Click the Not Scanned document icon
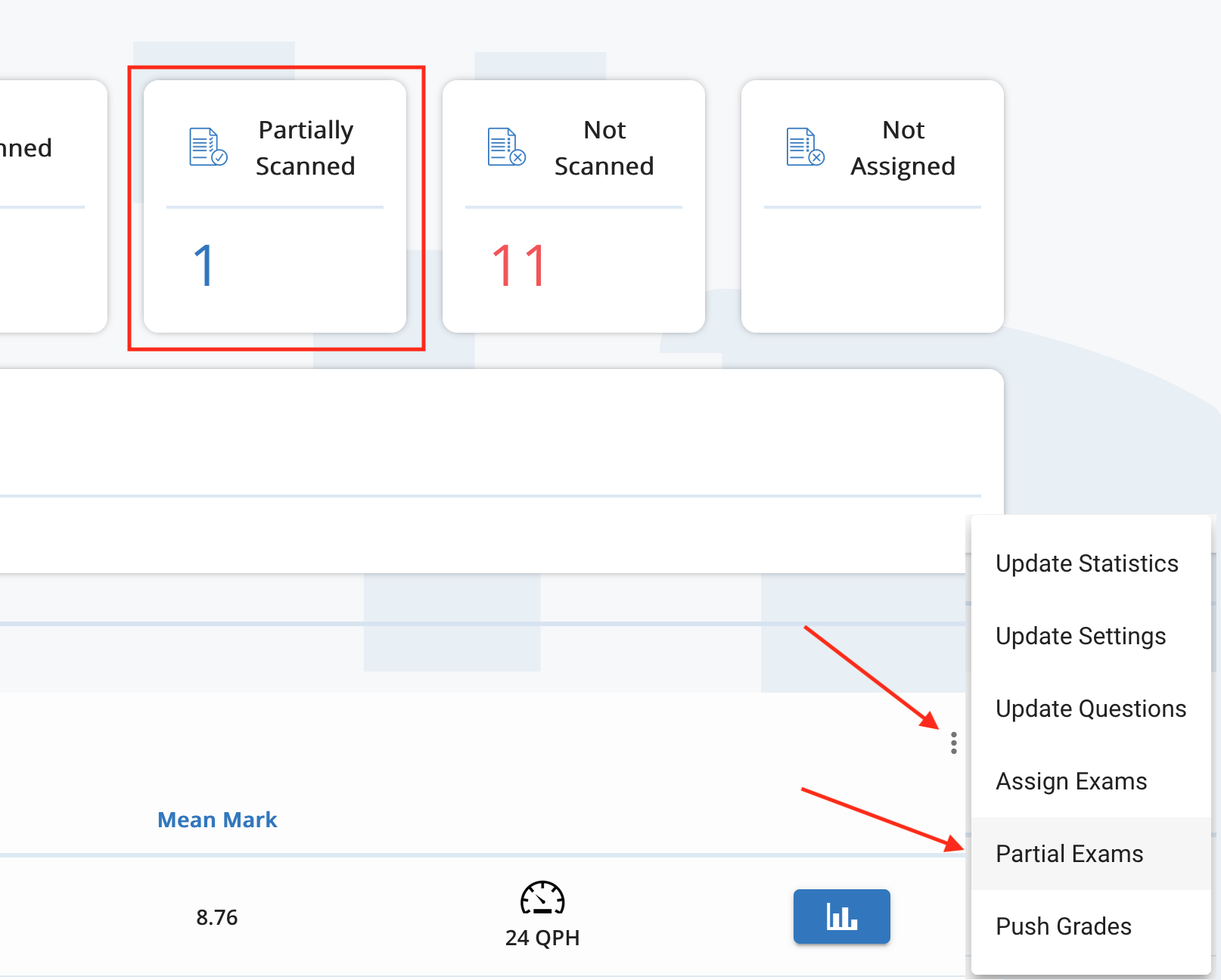The height and width of the screenshot is (980, 1221). click(507, 147)
